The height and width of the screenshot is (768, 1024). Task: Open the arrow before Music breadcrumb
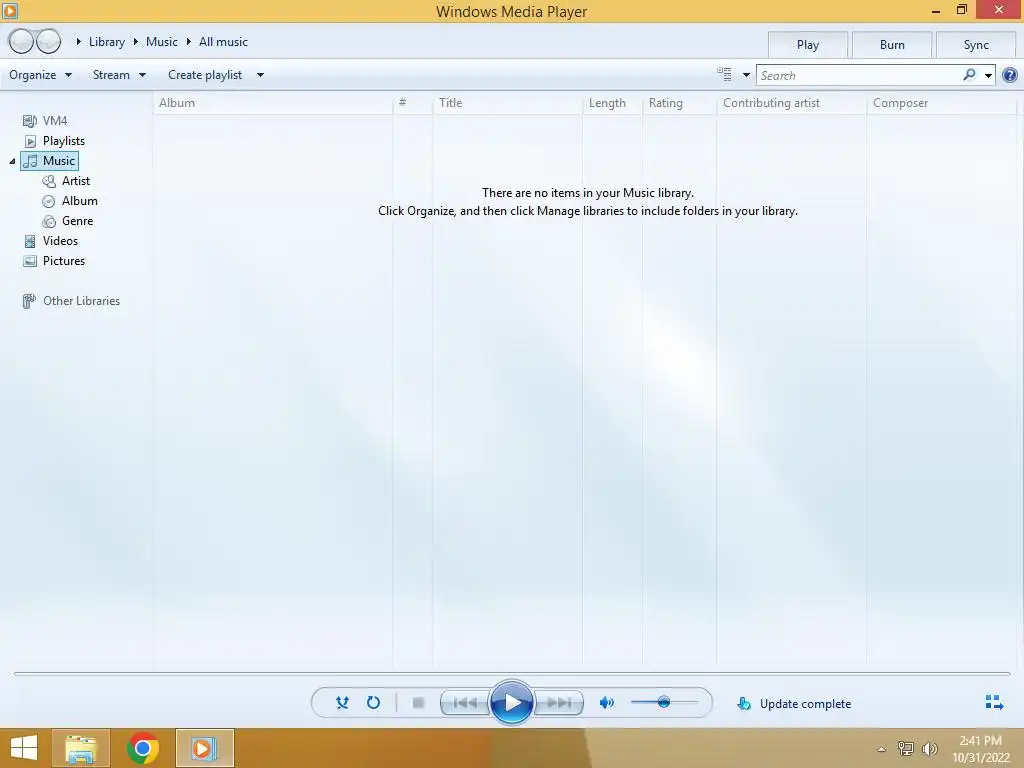point(136,42)
